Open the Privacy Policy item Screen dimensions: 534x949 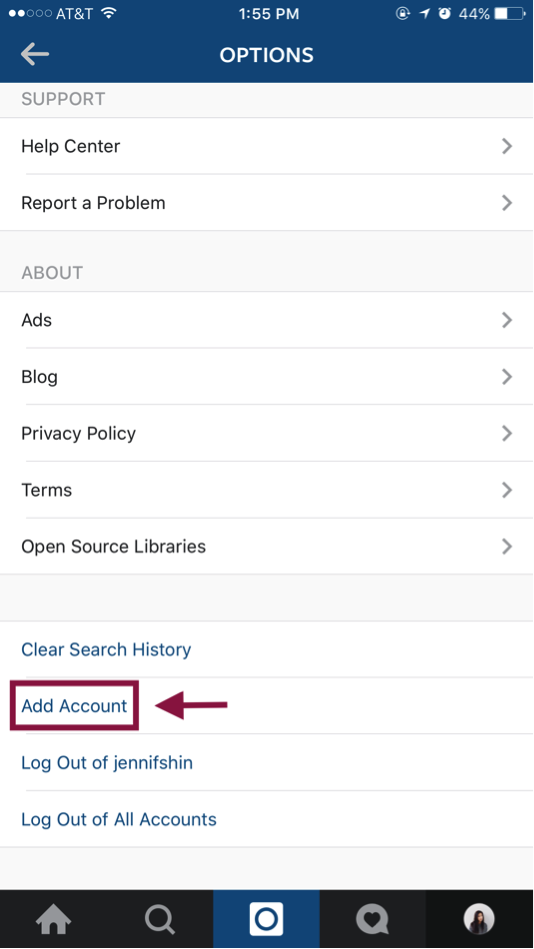[267, 433]
